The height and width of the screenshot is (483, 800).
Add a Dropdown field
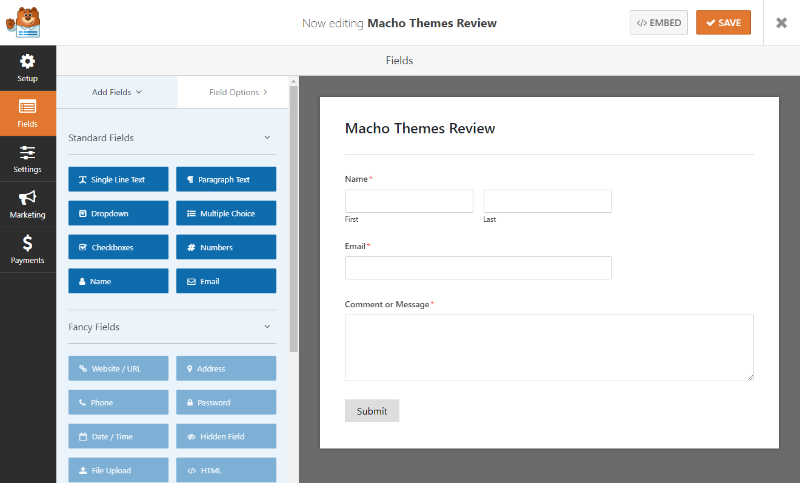[x=118, y=213]
